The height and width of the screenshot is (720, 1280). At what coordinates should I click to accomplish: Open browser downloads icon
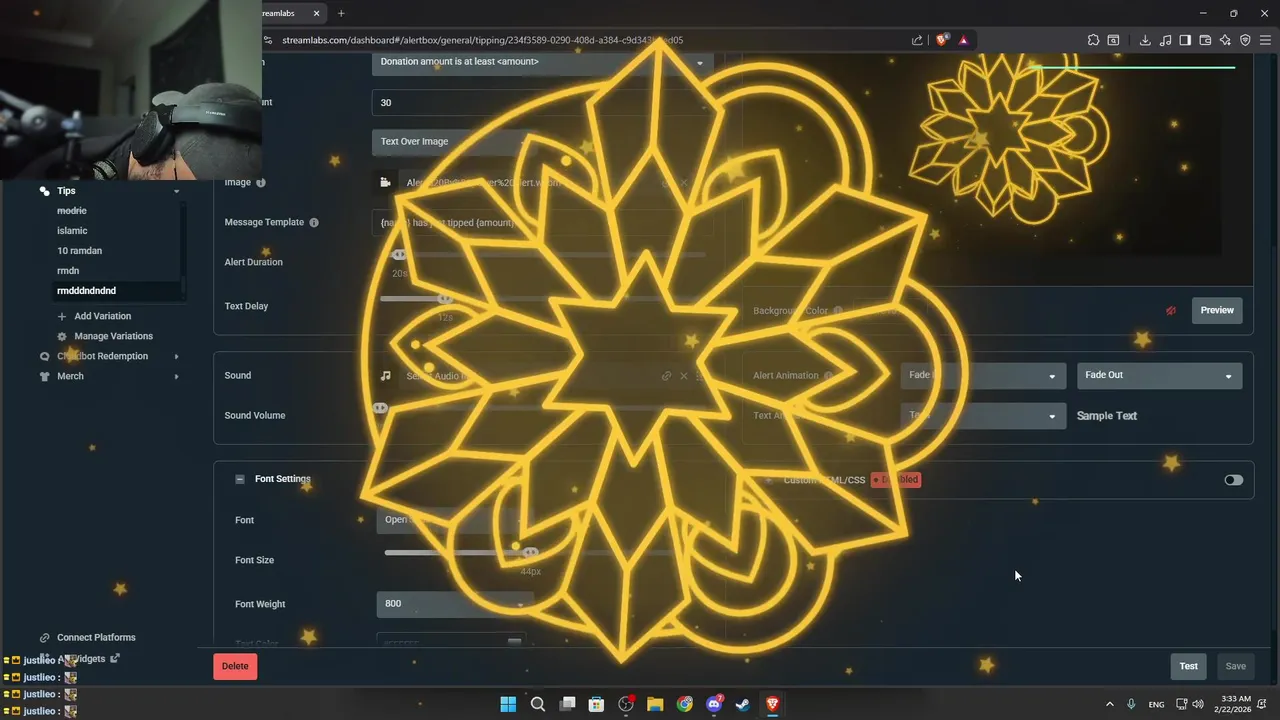(1145, 40)
